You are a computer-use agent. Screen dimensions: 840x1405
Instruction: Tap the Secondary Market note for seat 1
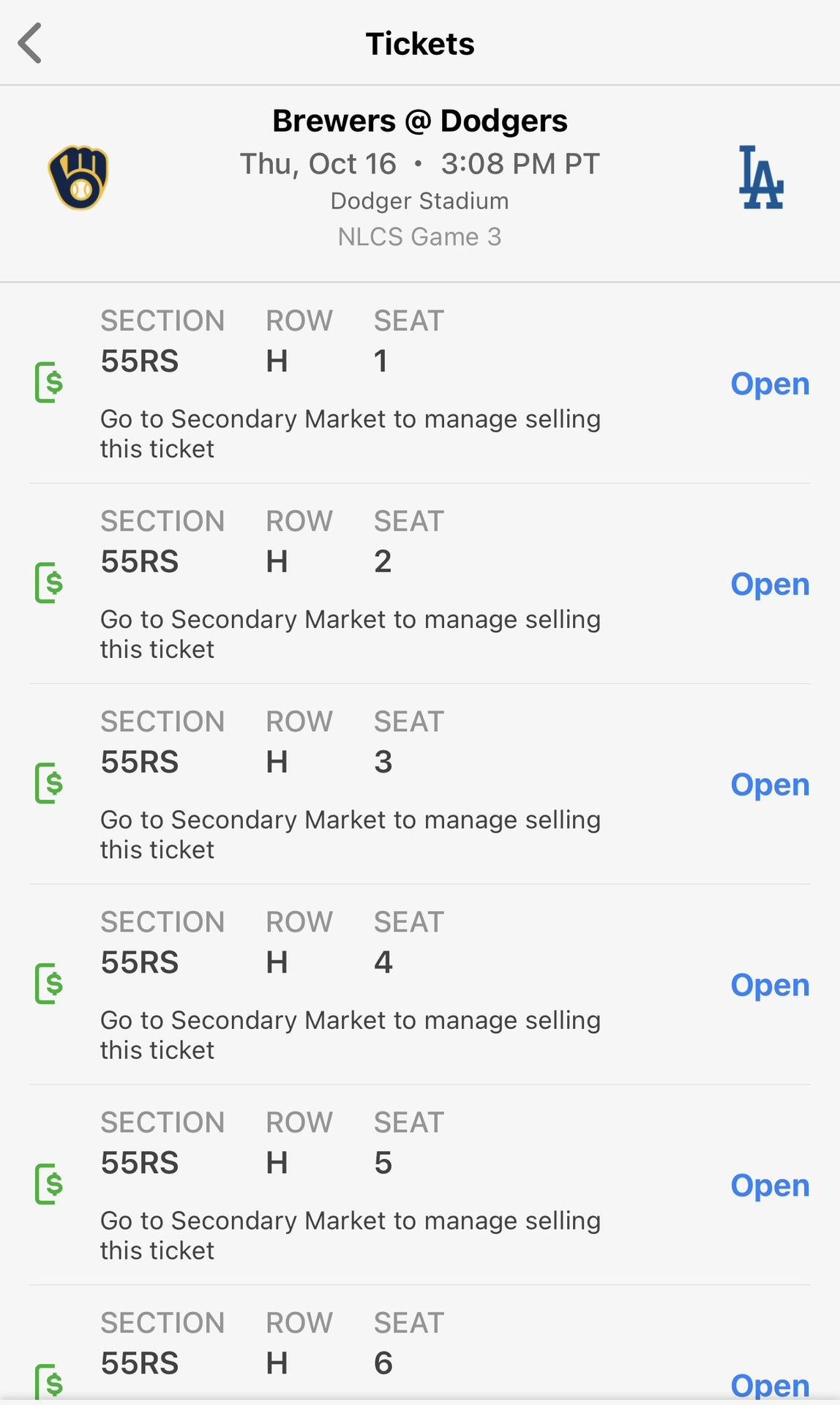point(350,433)
